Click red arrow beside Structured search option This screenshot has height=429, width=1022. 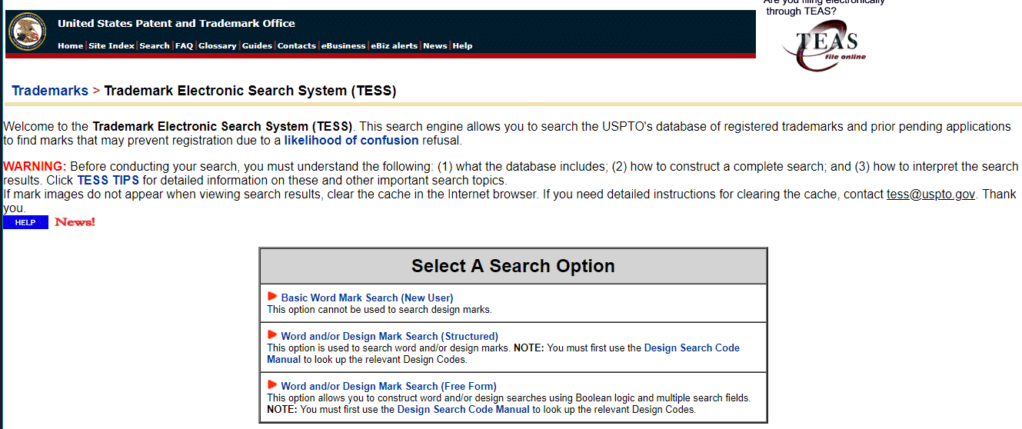[272, 335]
